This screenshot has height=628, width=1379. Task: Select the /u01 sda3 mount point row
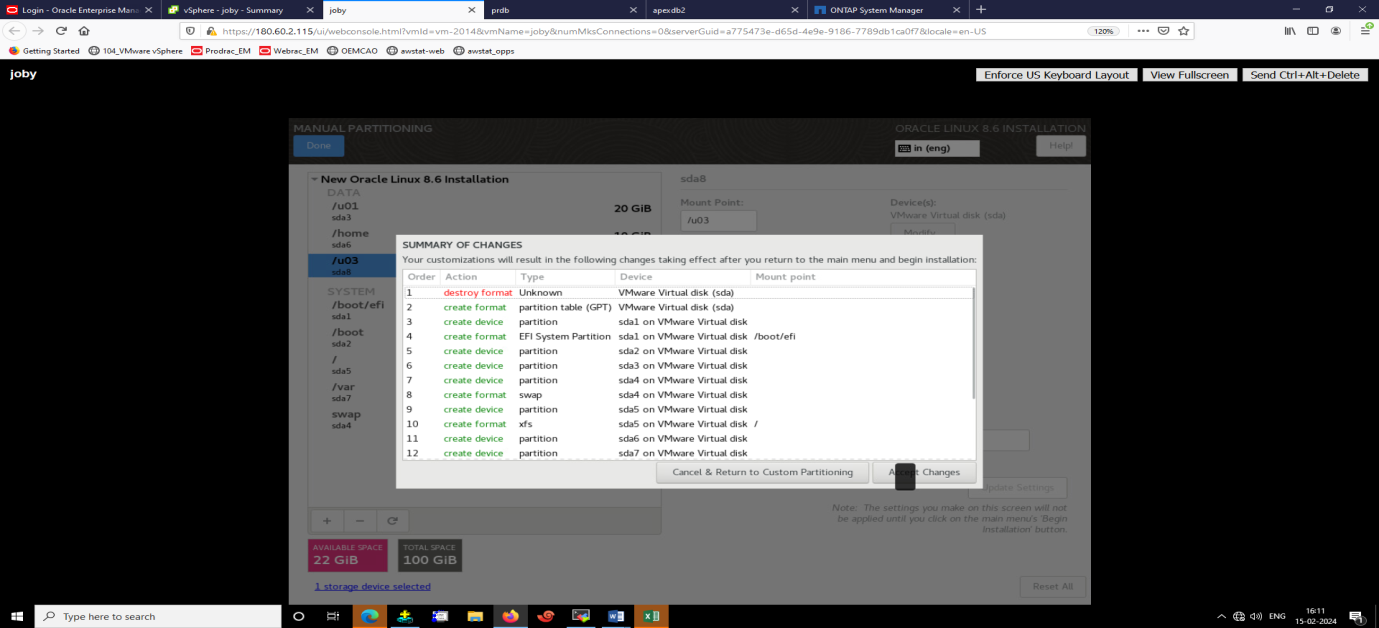[484, 210]
